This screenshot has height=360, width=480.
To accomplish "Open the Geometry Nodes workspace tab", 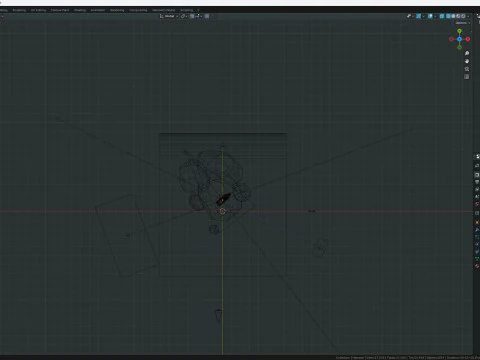I will pyautogui.click(x=164, y=10).
